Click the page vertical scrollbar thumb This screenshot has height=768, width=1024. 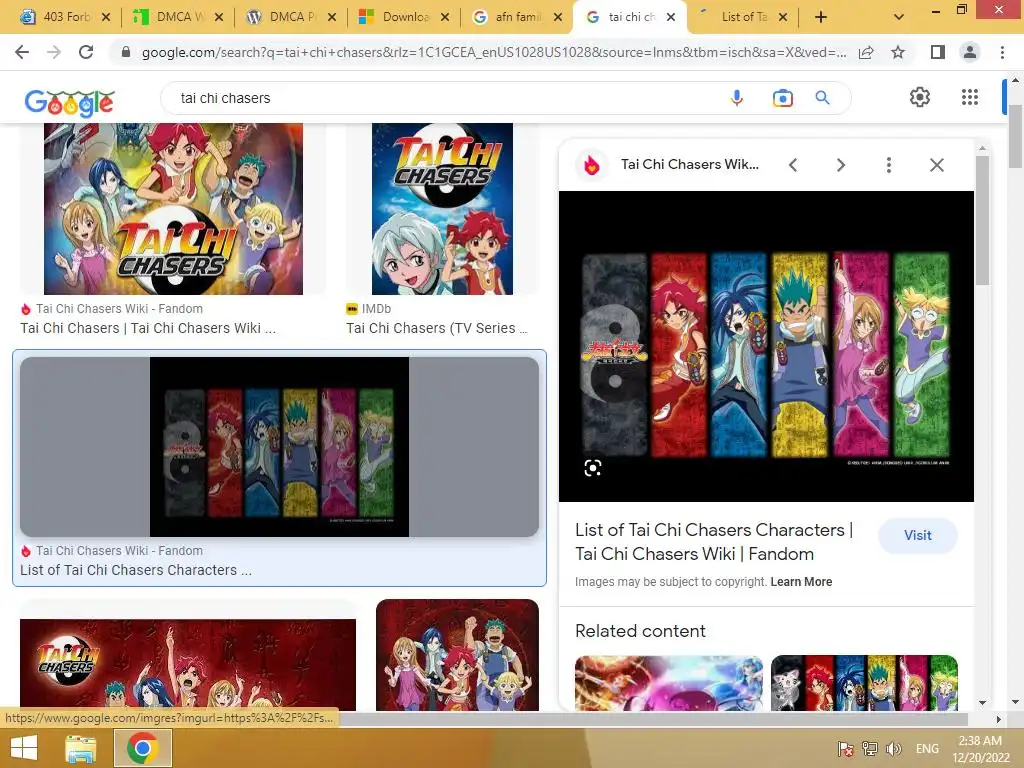click(1015, 135)
